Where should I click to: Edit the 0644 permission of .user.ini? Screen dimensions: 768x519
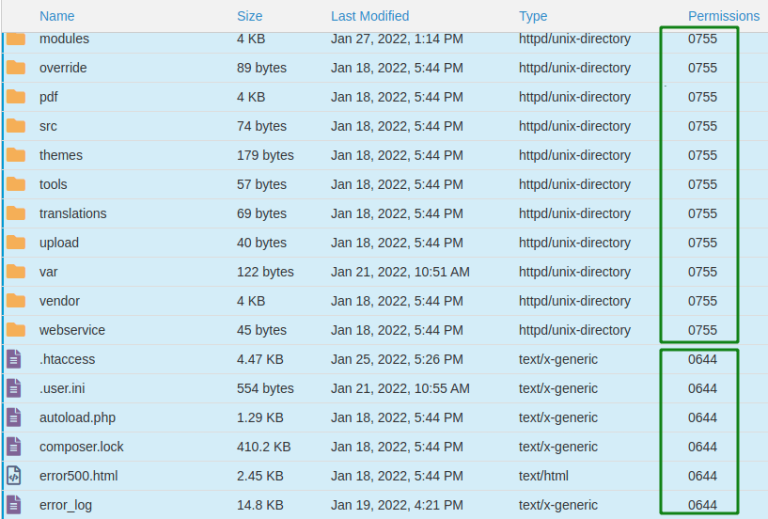click(703, 389)
